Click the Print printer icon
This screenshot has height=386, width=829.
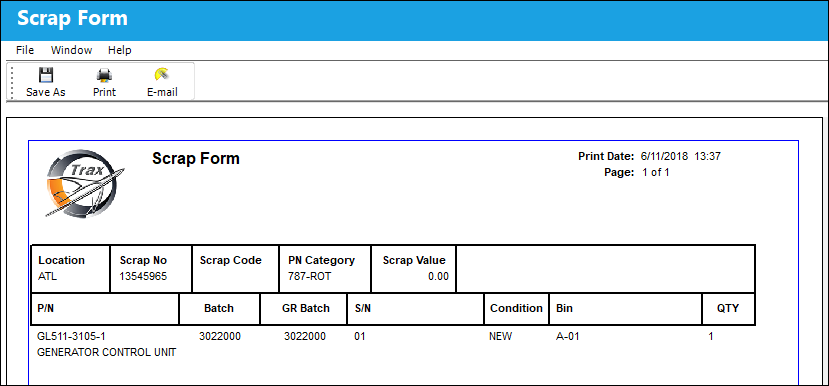[x=104, y=75]
